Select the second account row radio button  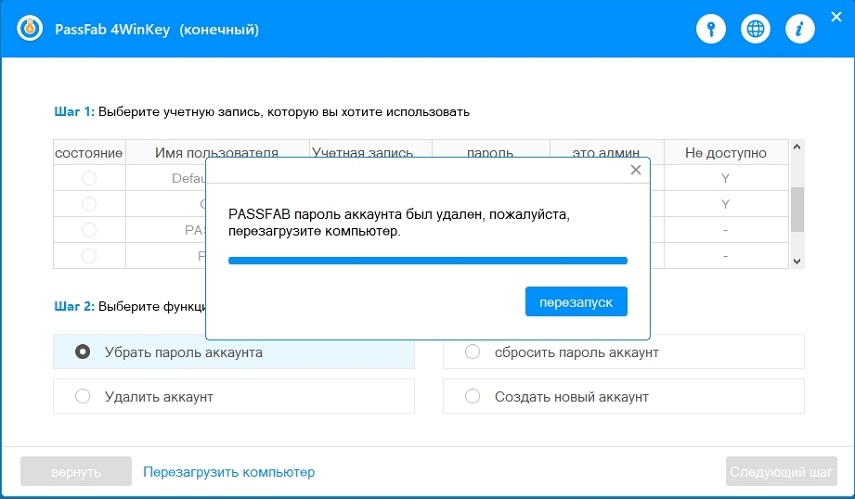[x=89, y=204]
